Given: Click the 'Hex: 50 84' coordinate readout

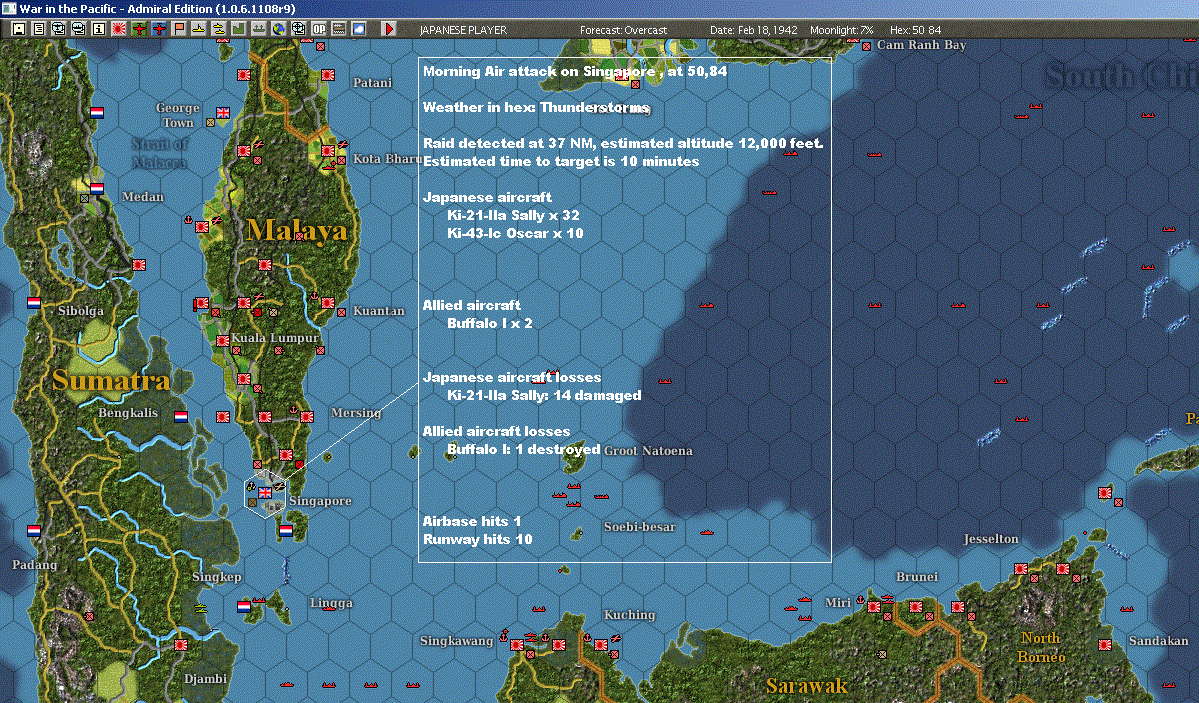Looking at the screenshot, I should [915, 30].
